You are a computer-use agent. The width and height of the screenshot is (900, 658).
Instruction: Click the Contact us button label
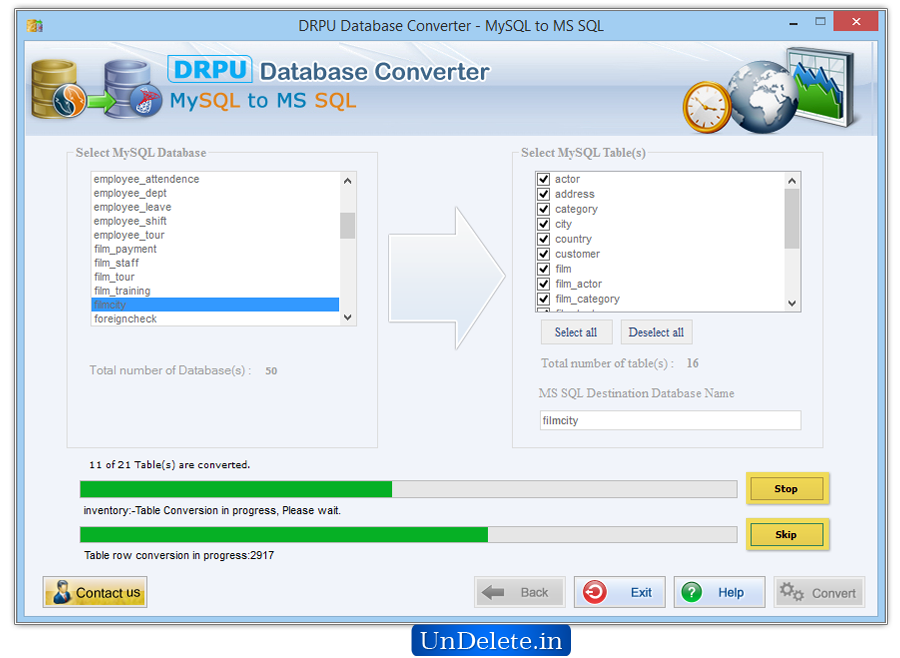tap(108, 593)
